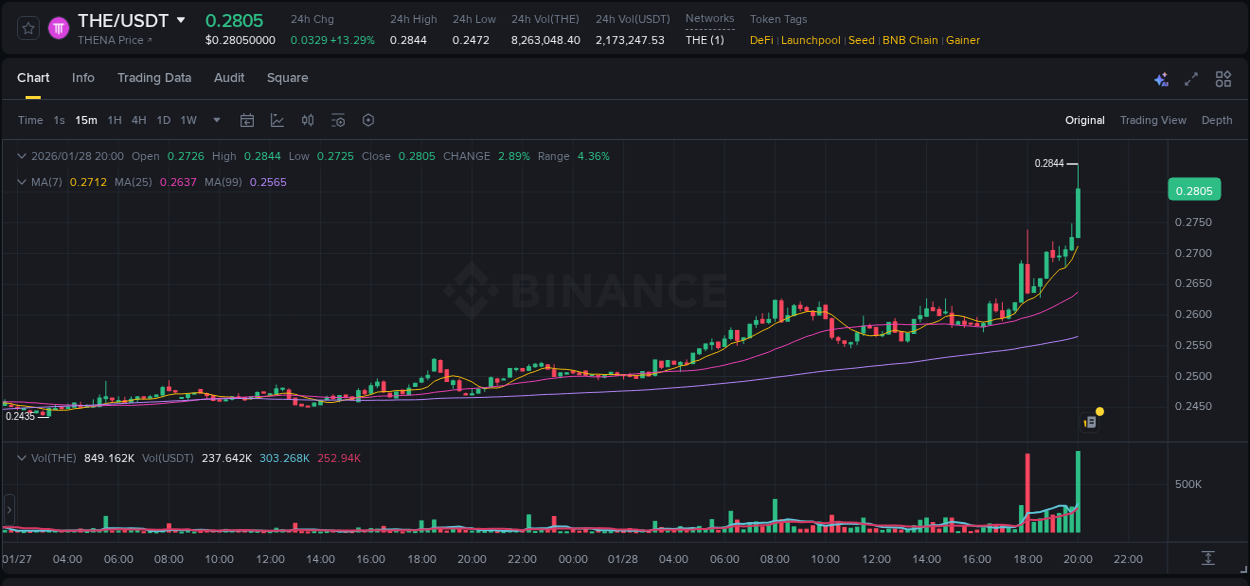Select the candlestick overlay tool icon
Viewport: 1250px width, 586px height.
(x=307, y=120)
